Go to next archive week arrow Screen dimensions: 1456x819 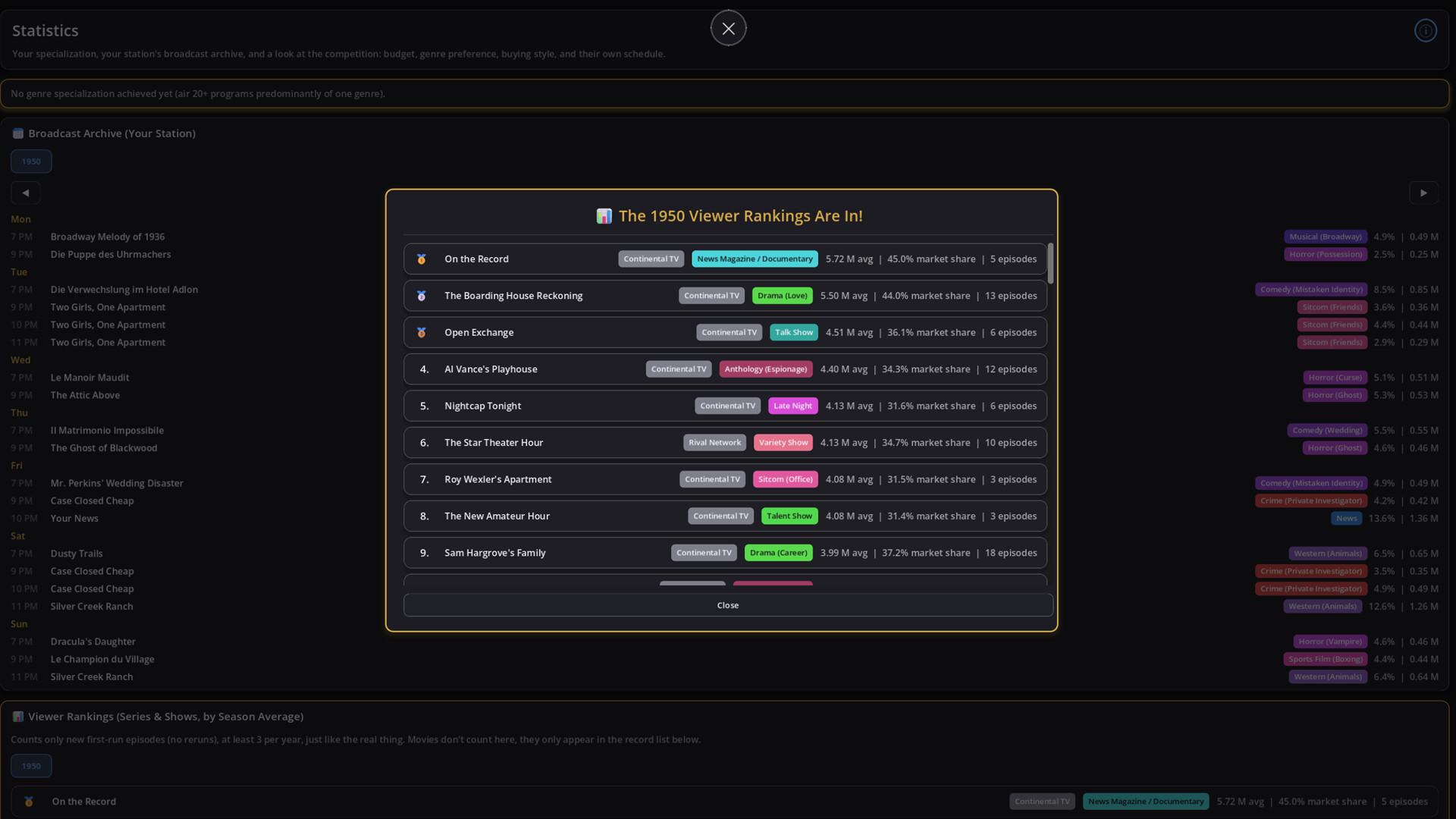(x=1423, y=193)
